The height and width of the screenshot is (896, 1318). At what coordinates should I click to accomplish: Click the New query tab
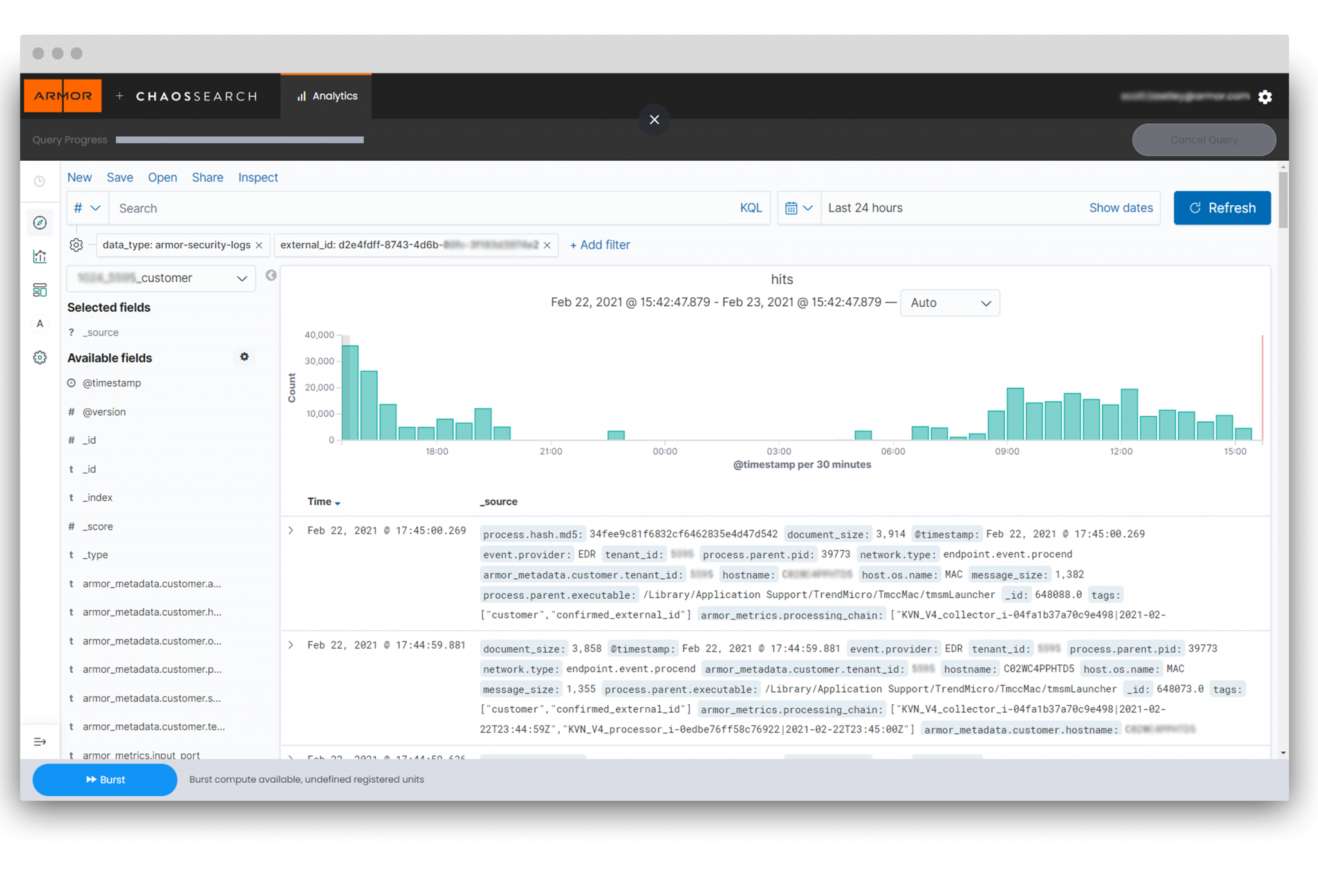80,177
